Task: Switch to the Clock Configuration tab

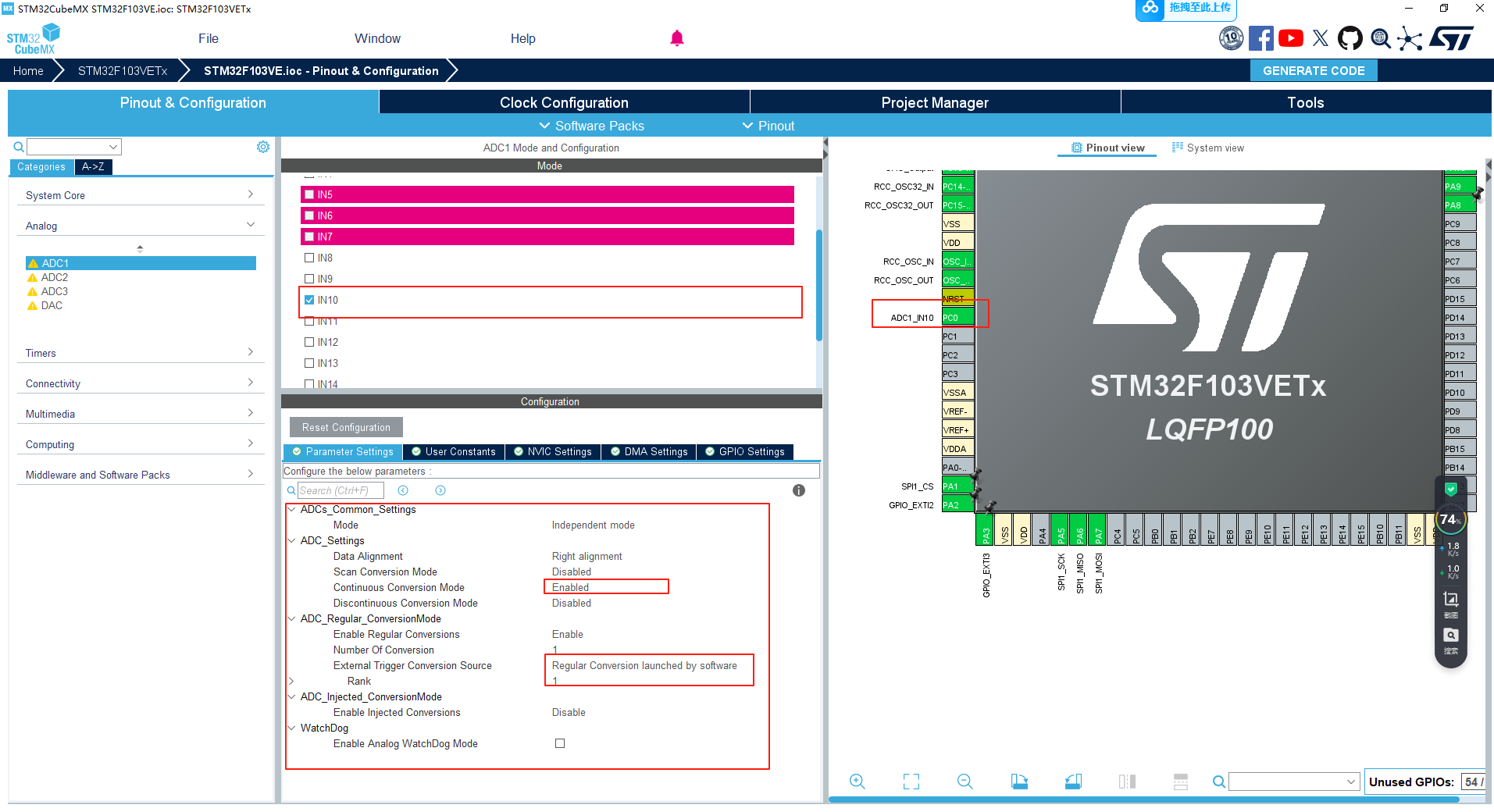Action: (564, 102)
